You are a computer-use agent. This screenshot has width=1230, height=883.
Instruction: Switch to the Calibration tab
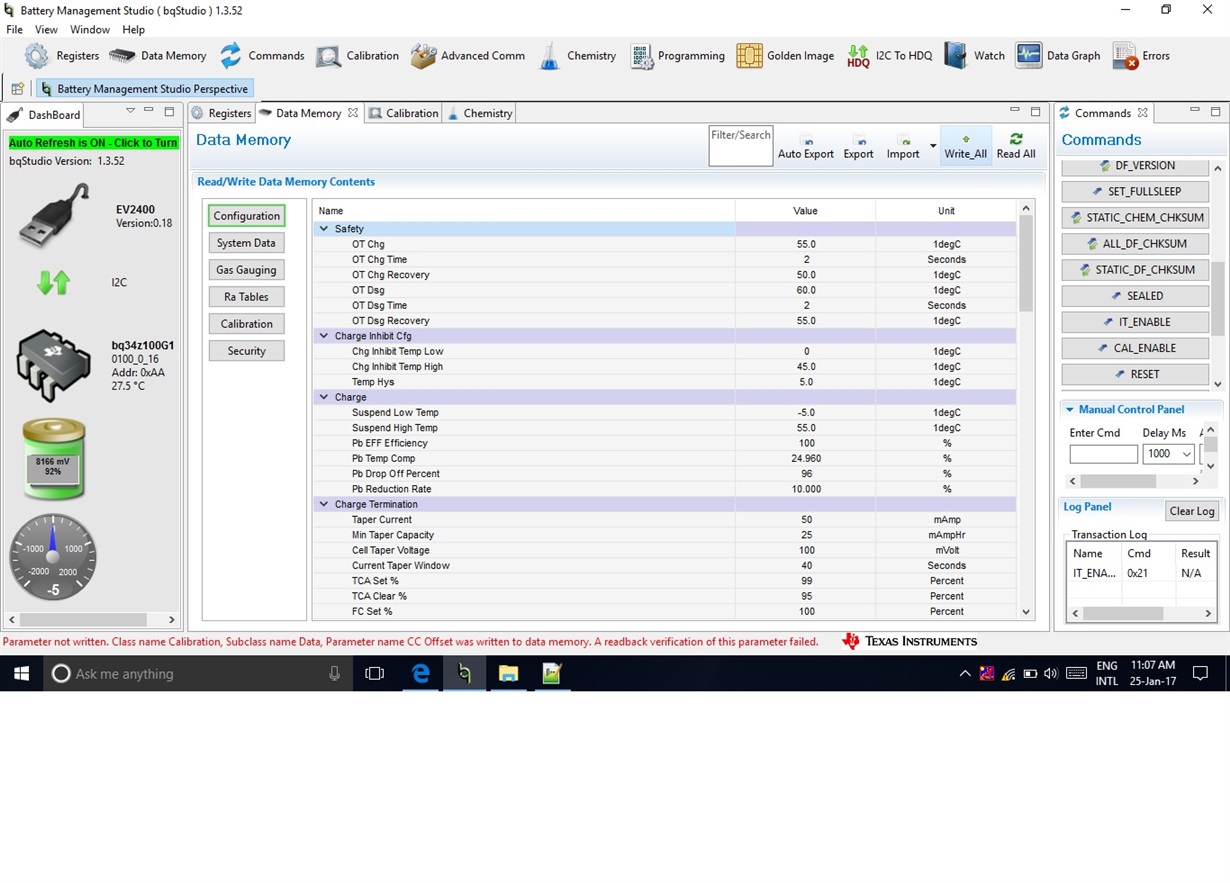404,113
